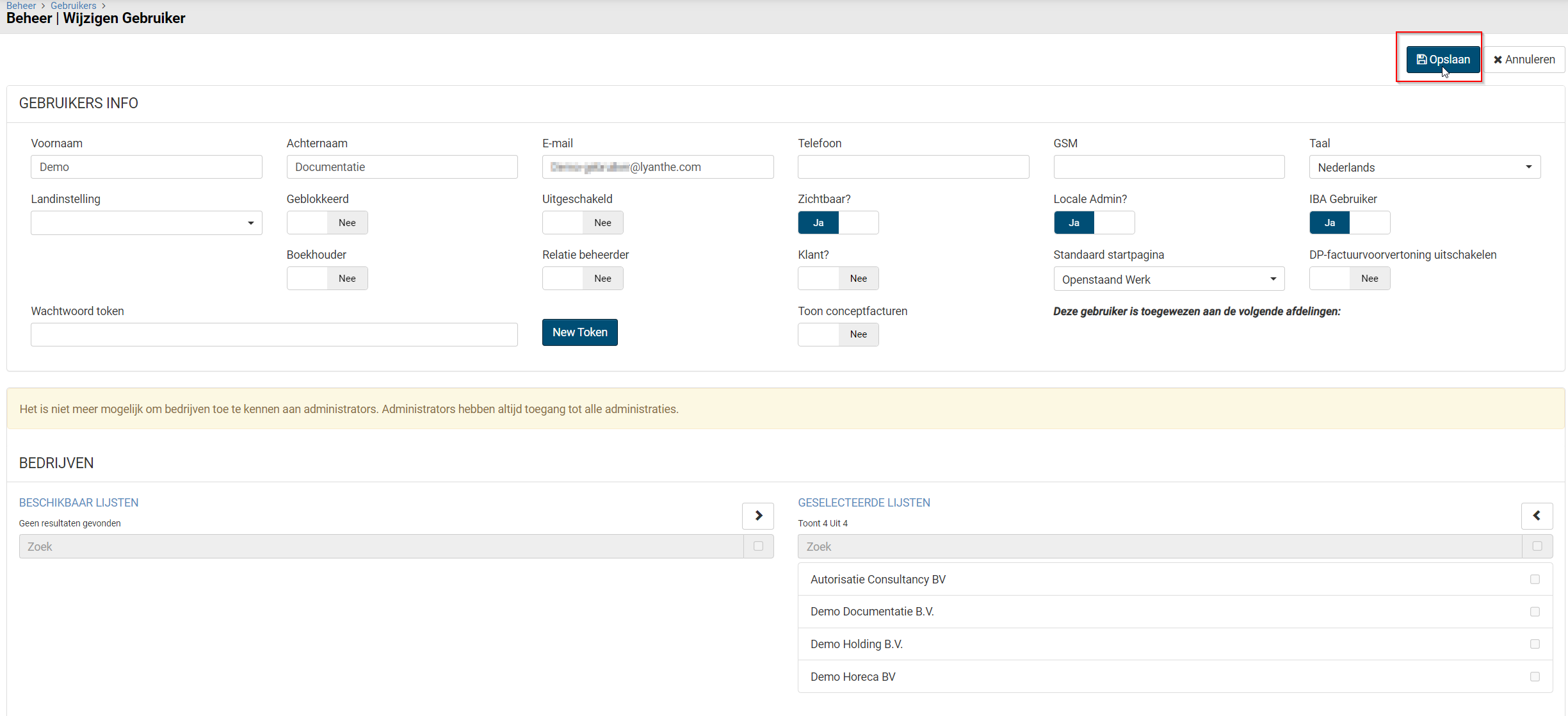The width and height of the screenshot is (1568, 716).
Task: Toggle the Geblokkeerd switch
Action: point(327,223)
